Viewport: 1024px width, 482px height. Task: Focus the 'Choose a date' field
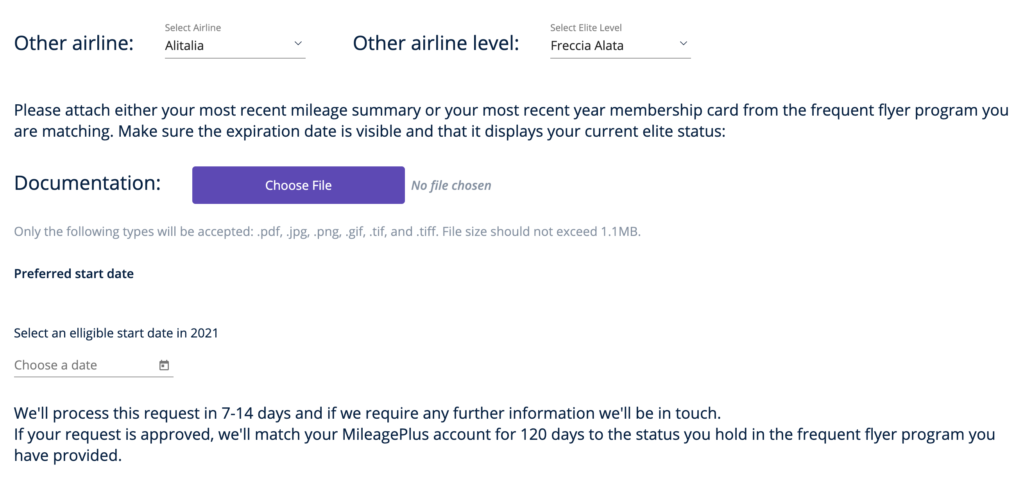click(93, 365)
